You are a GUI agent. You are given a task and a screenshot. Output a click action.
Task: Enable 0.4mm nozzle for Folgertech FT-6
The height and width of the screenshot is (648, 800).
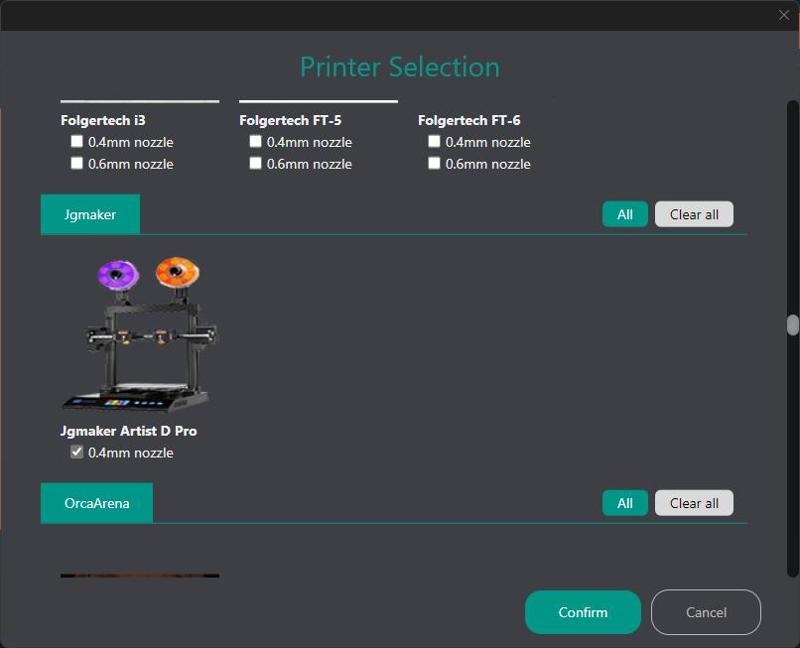click(433, 142)
